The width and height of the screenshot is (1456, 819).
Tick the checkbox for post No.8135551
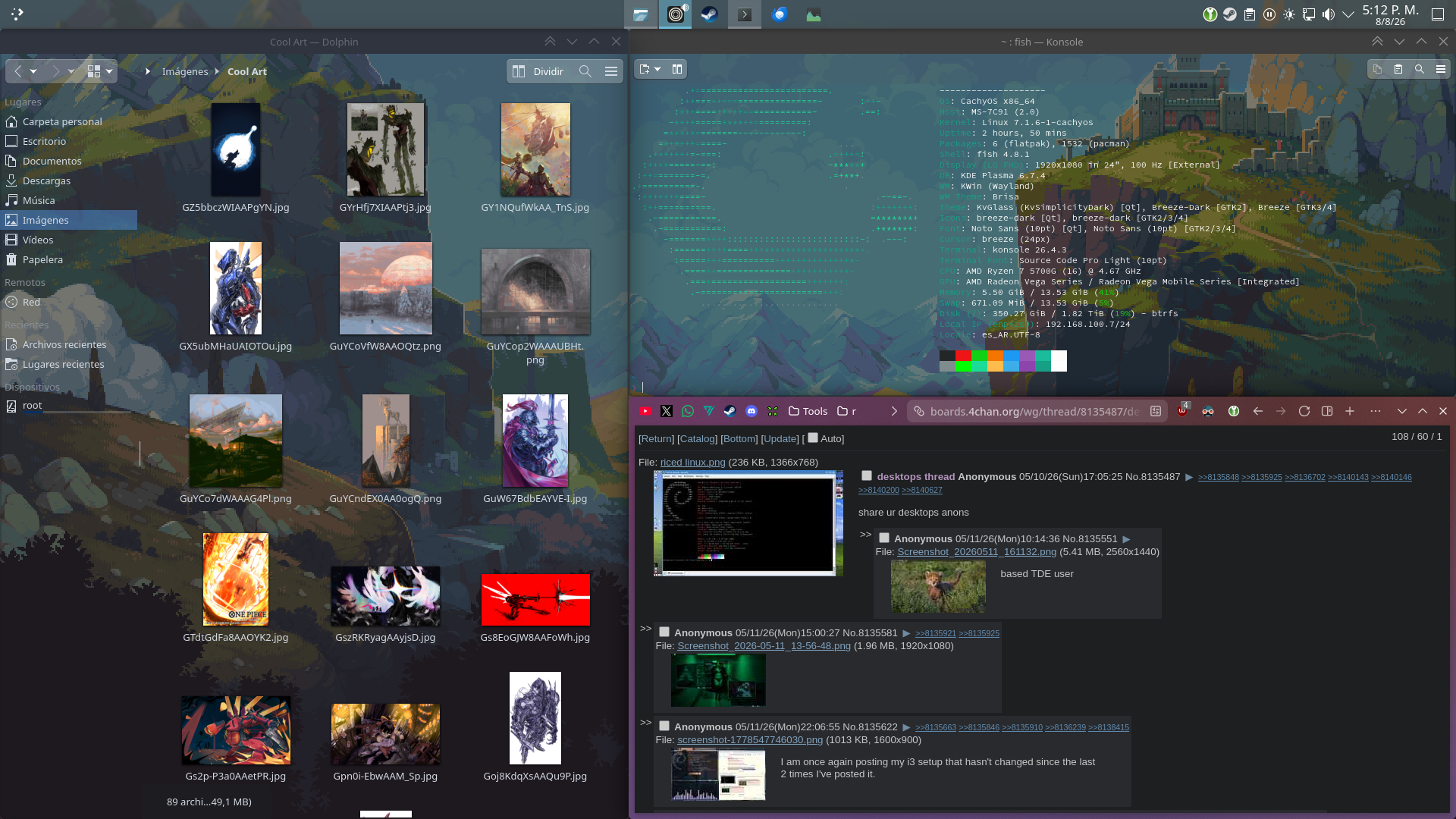884,538
